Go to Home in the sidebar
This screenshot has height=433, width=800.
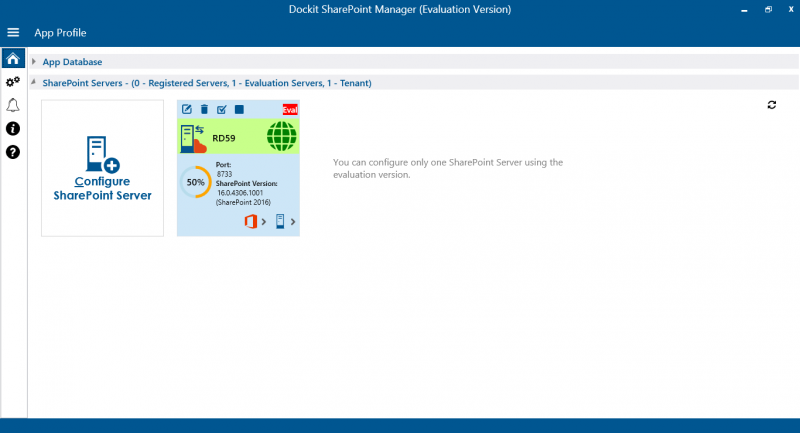(13, 59)
